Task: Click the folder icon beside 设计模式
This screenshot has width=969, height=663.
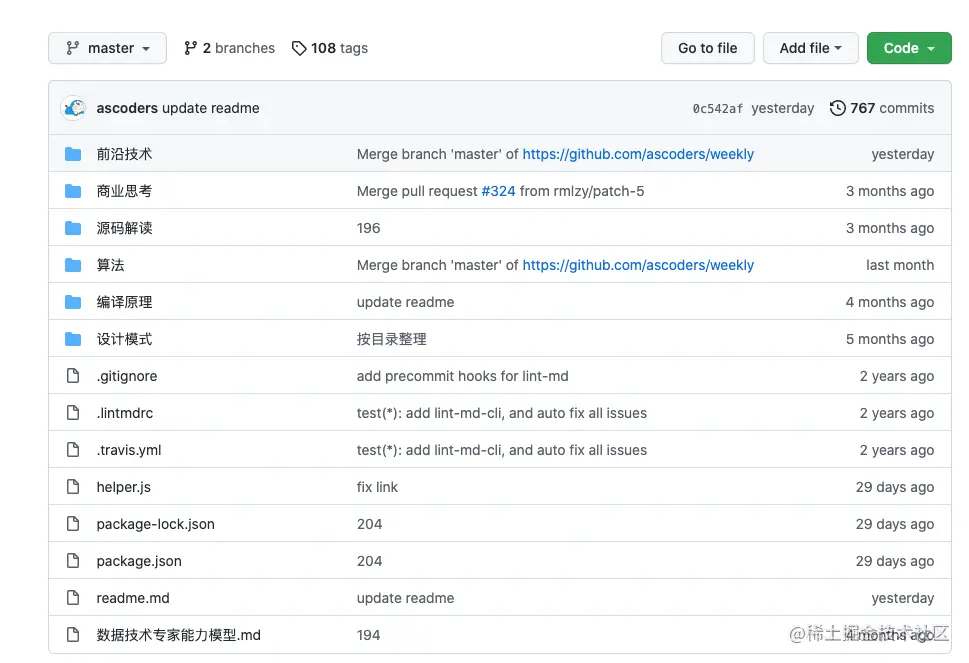Action: point(73,339)
